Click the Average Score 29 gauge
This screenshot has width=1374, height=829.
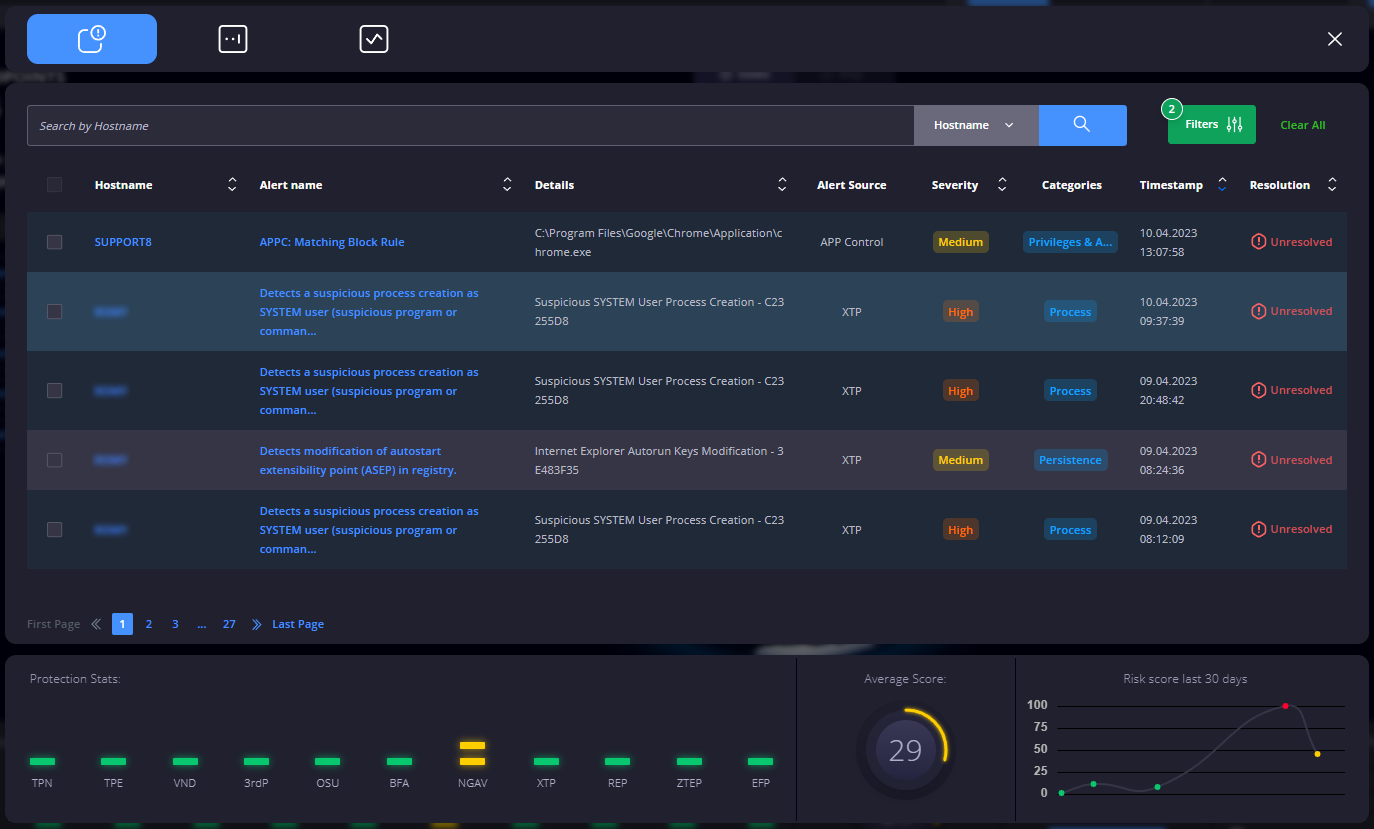tap(905, 751)
